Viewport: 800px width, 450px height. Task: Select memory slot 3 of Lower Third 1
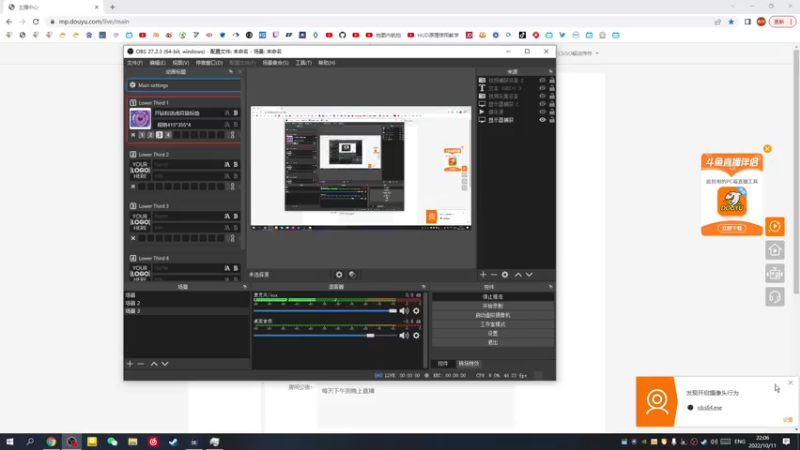tap(159, 135)
